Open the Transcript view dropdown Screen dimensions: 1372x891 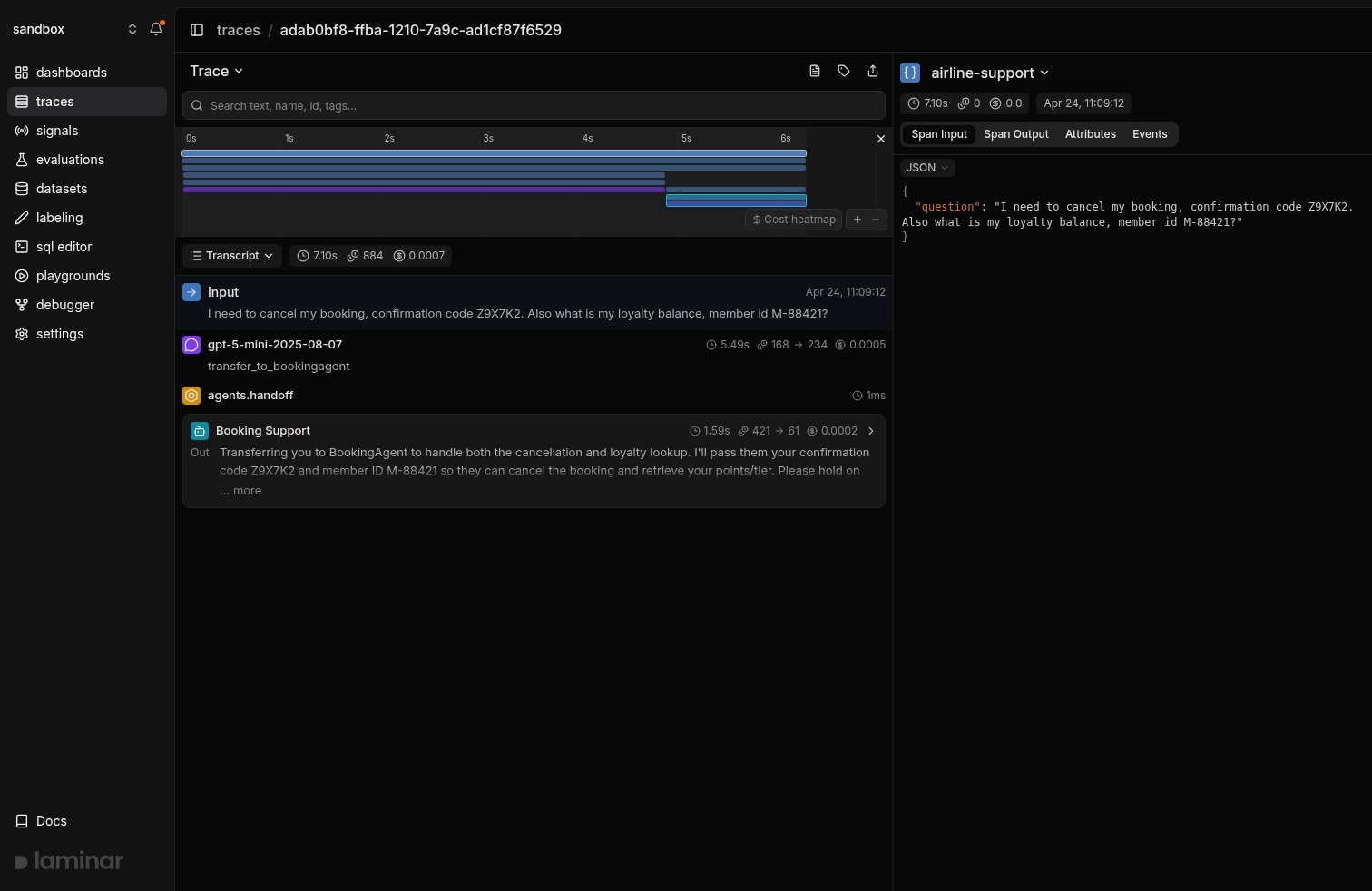click(232, 256)
